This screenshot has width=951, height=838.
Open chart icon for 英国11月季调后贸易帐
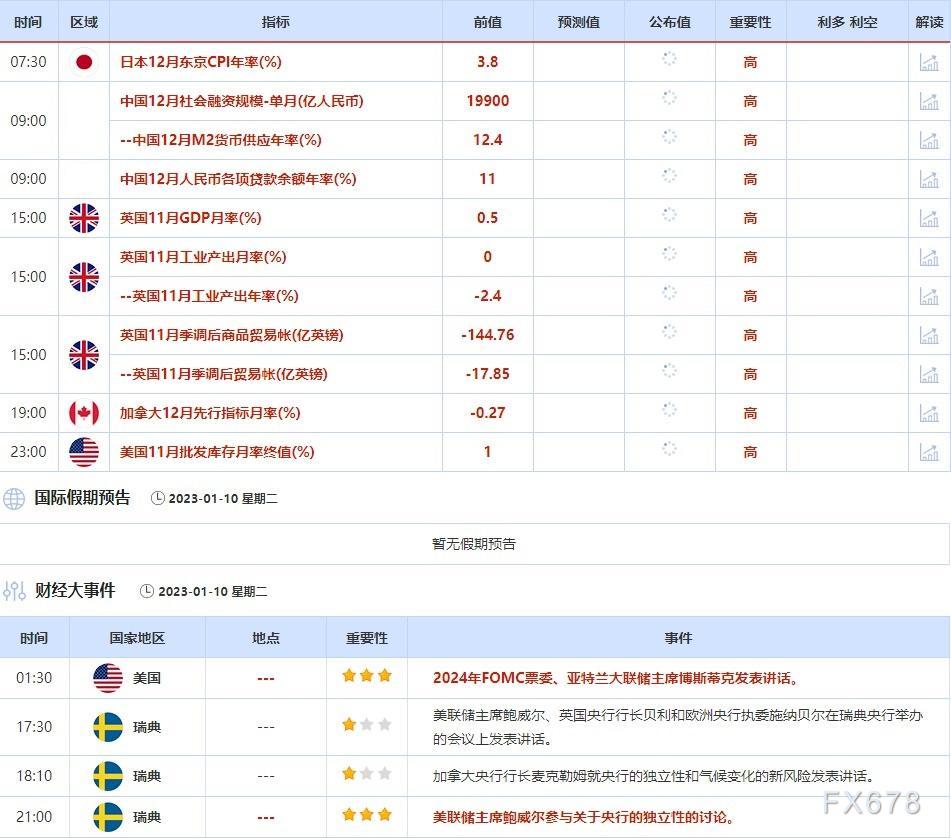tap(929, 374)
